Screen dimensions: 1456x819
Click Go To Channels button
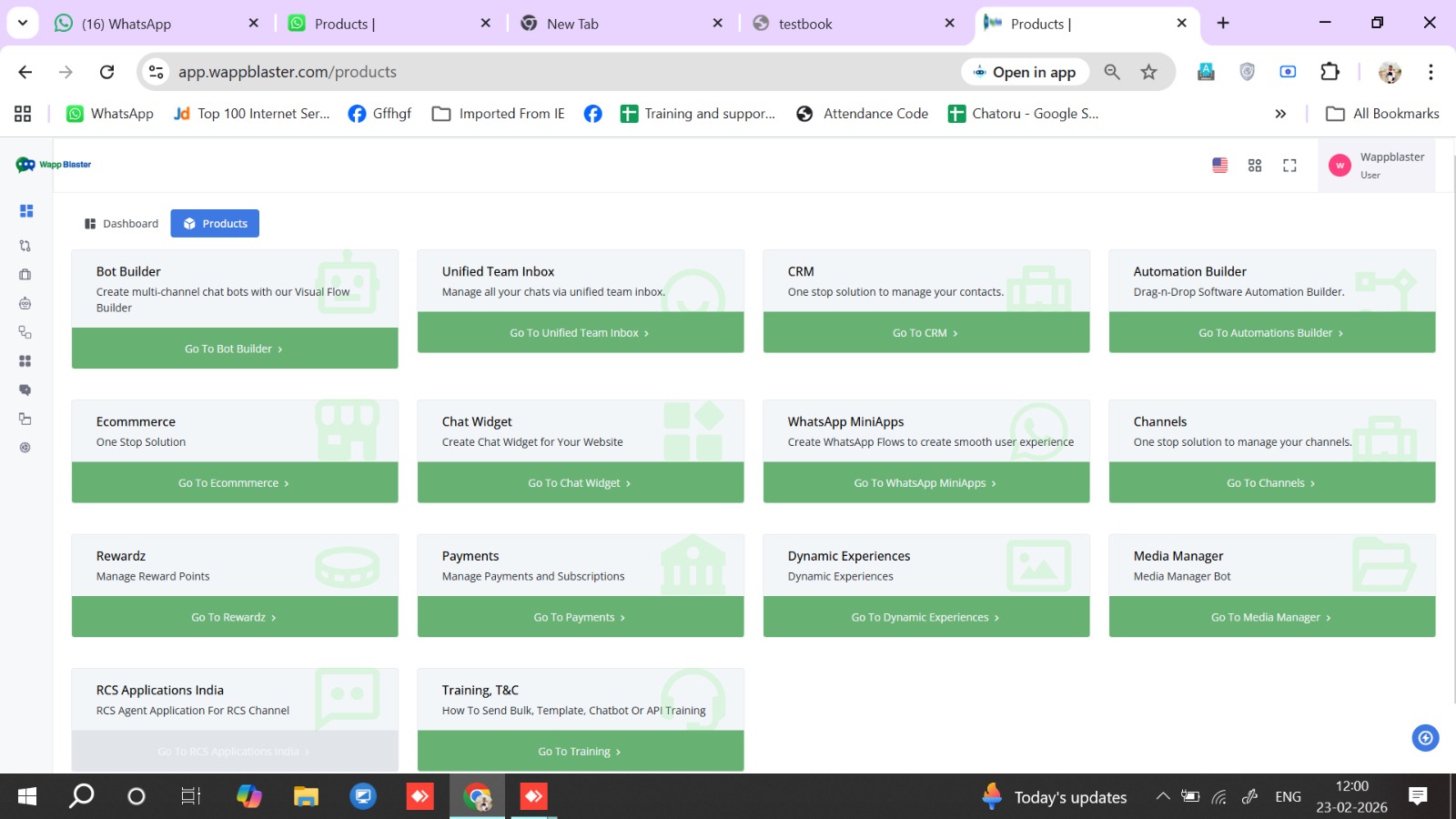click(x=1272, y=483)
